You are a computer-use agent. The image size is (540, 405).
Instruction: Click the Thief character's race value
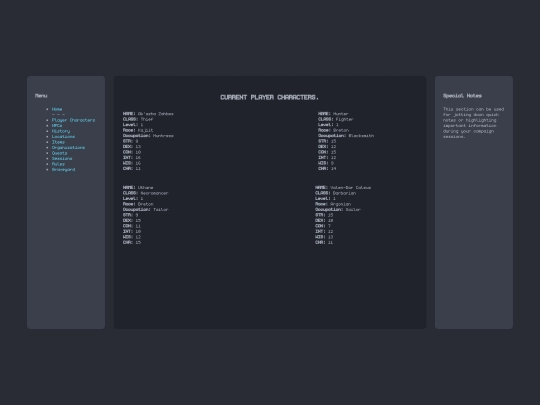[x=145, y=130]
